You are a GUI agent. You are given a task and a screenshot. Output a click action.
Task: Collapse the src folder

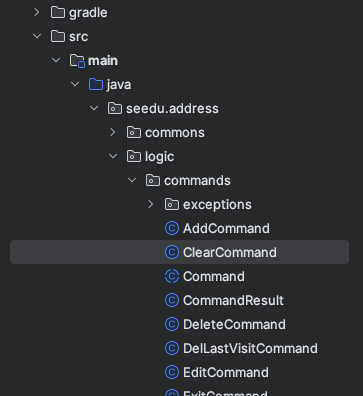click(37, 36)
